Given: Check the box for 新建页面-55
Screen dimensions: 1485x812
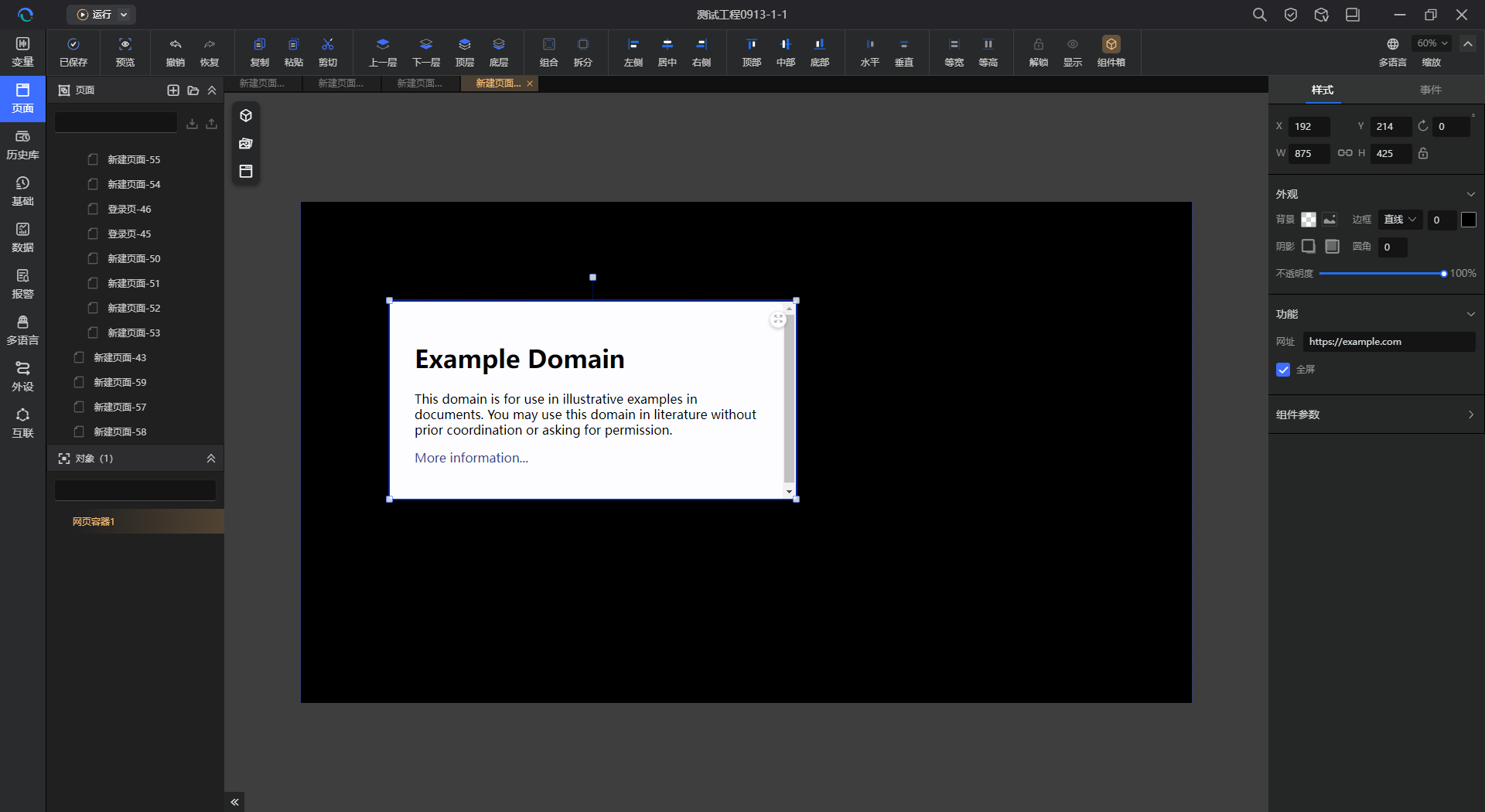Looking at the screenshot, I should (93, 159).
